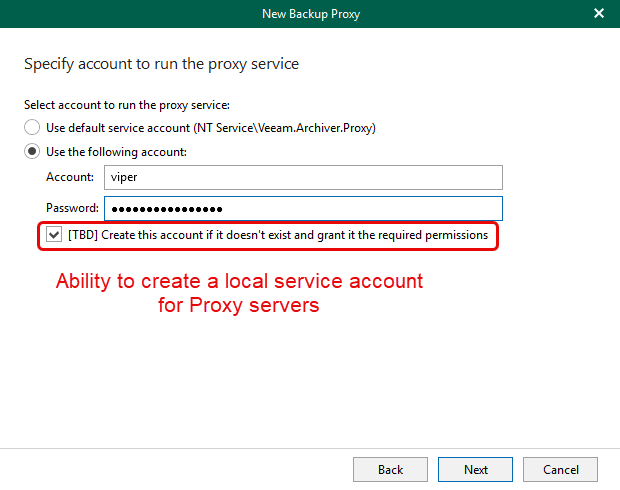Image resolution: width=620 pixels, height=490 pixels.
Task: Go to the previous step with Back
Action: click(390, 469)
